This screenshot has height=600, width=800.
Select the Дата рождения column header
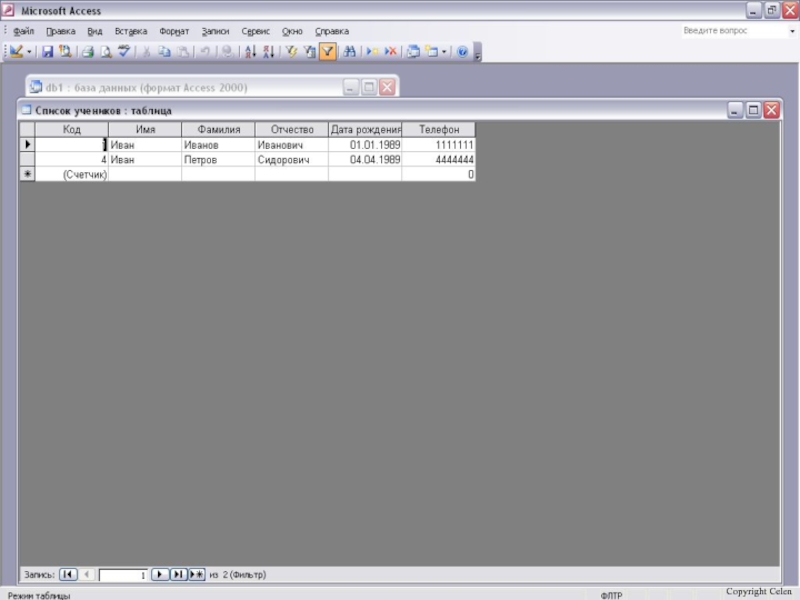pos(365,130)
